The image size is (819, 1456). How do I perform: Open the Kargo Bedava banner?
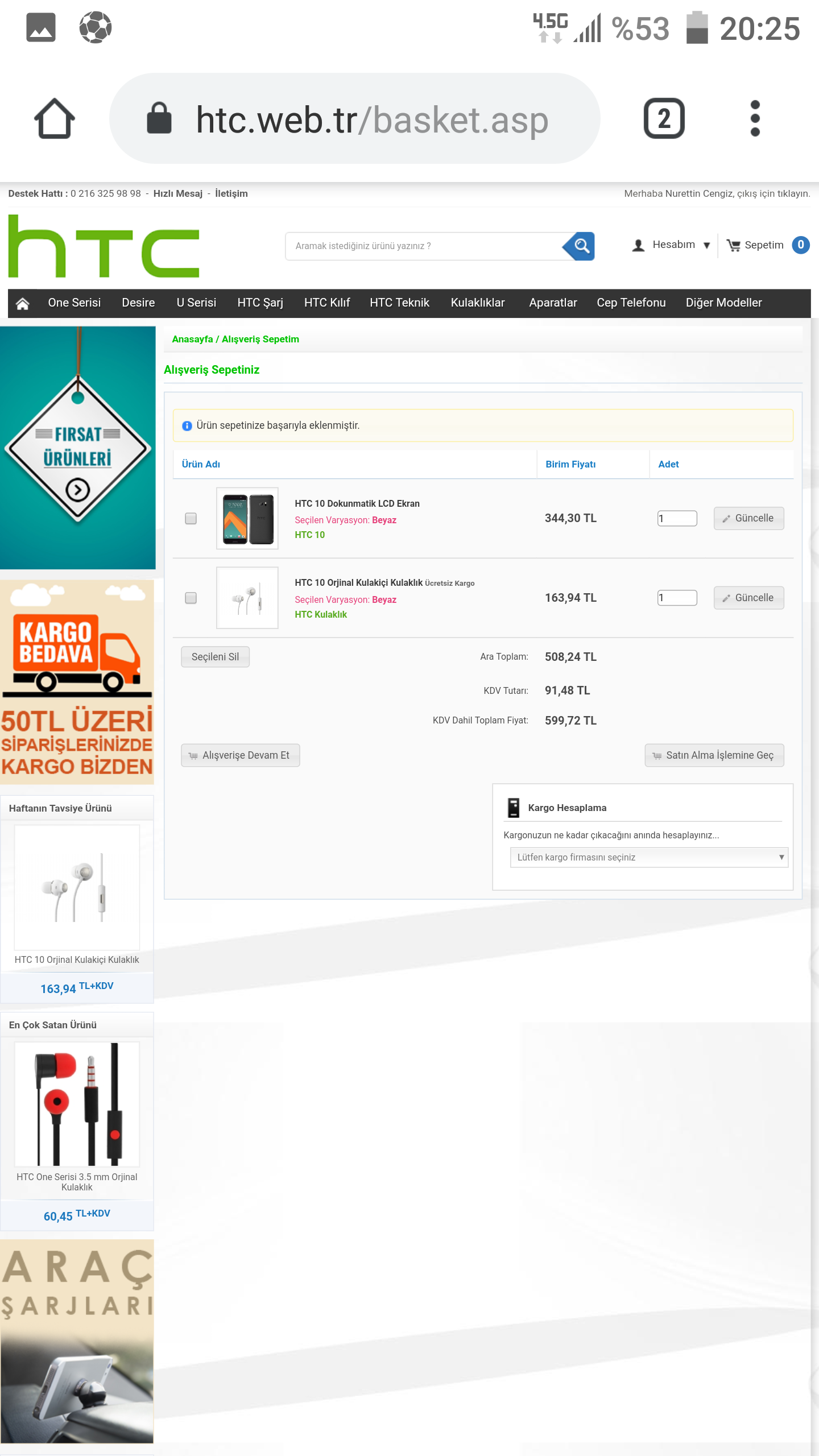(77, 682)
